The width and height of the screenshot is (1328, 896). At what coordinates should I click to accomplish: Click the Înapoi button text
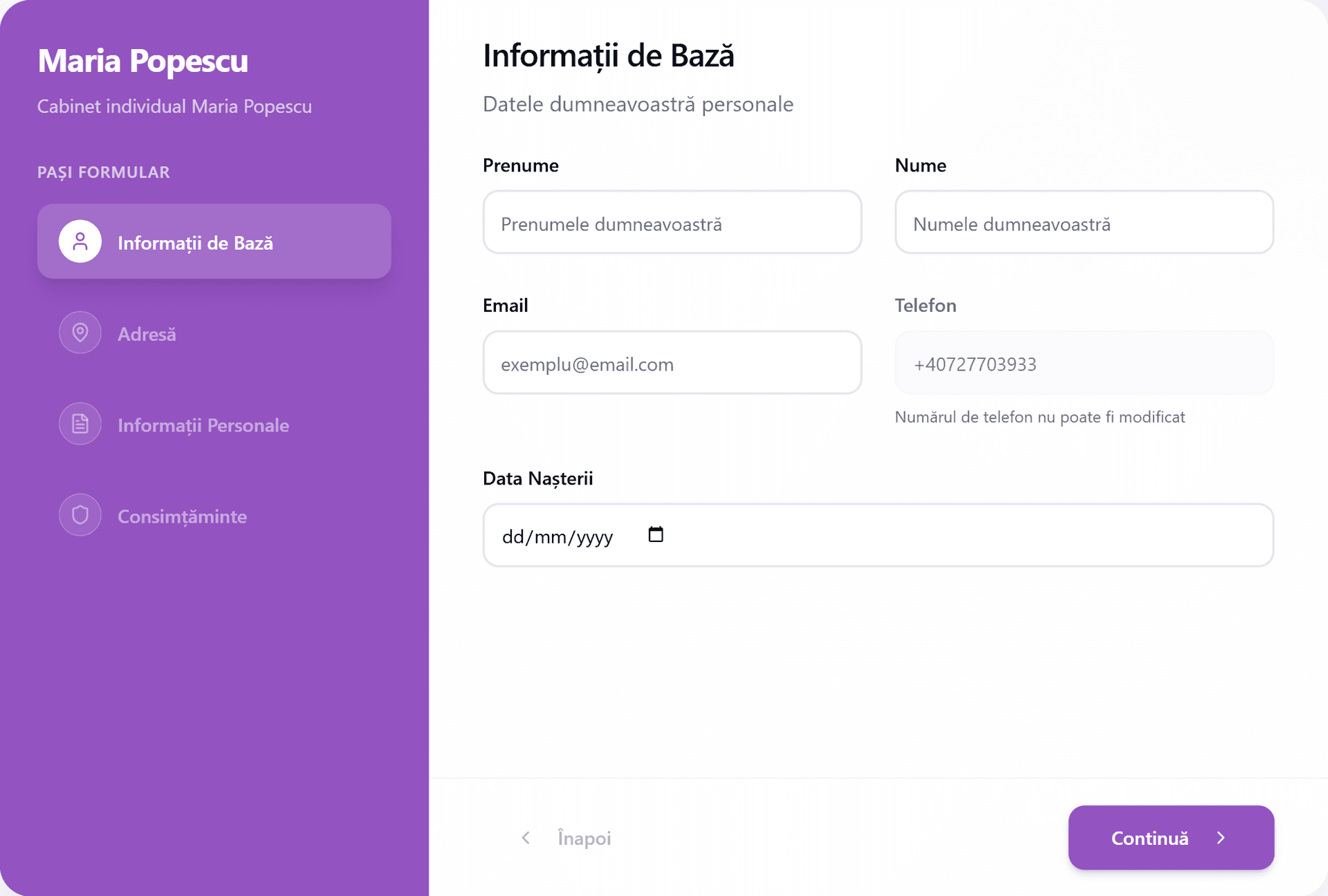(584, 838)
